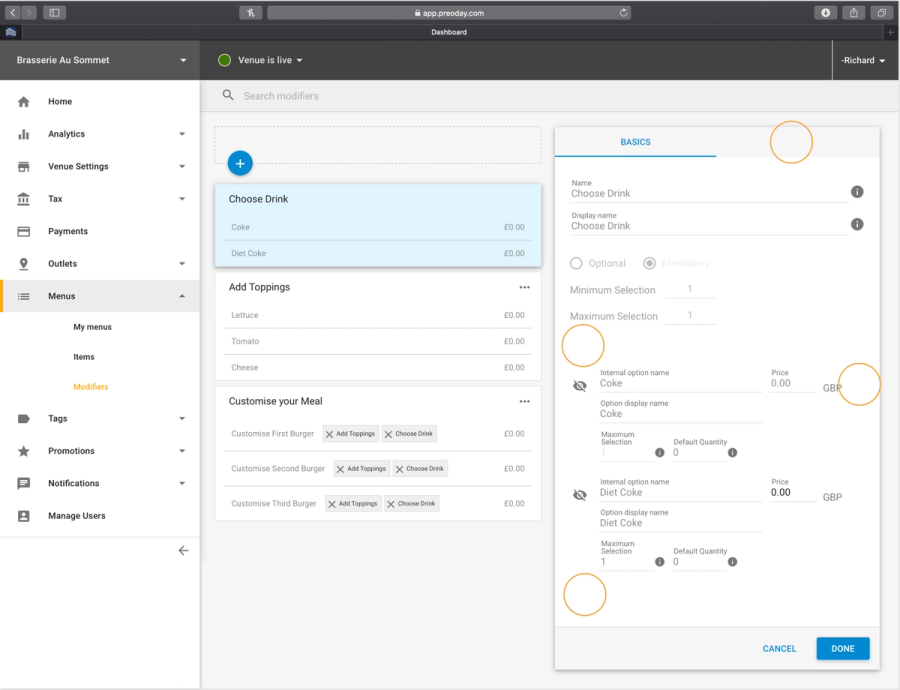Click the CANCEL button
The image size is (900, 690).
coord(779,649)
